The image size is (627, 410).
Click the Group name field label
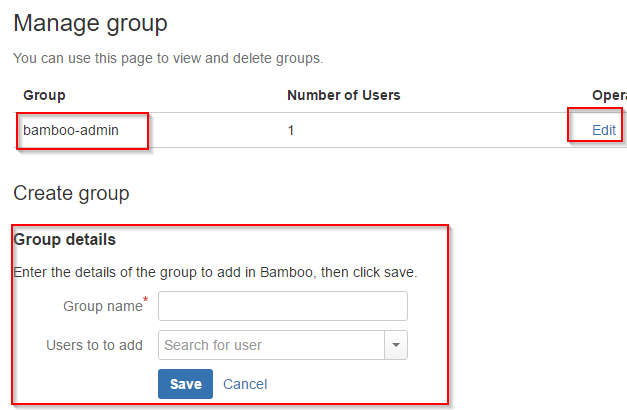(x=103, y=306)
